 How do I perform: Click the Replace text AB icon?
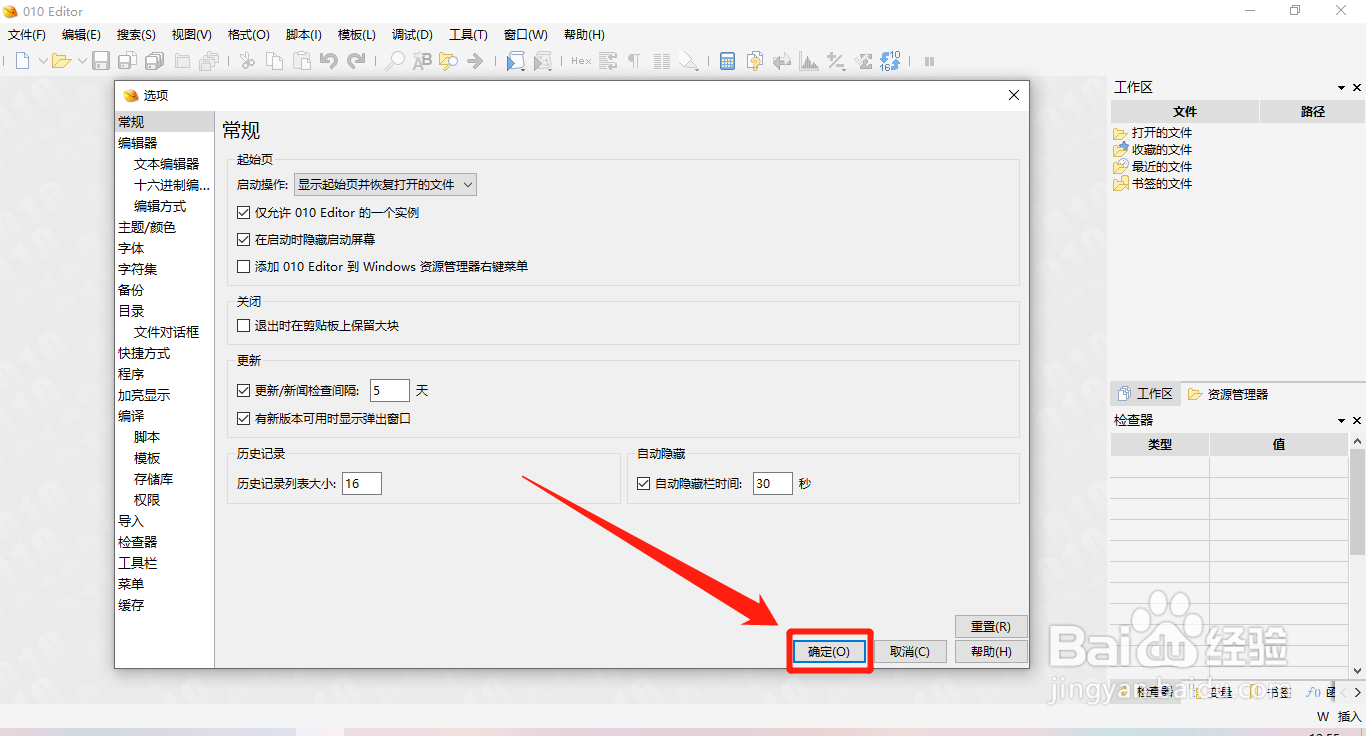click(422, 61)
